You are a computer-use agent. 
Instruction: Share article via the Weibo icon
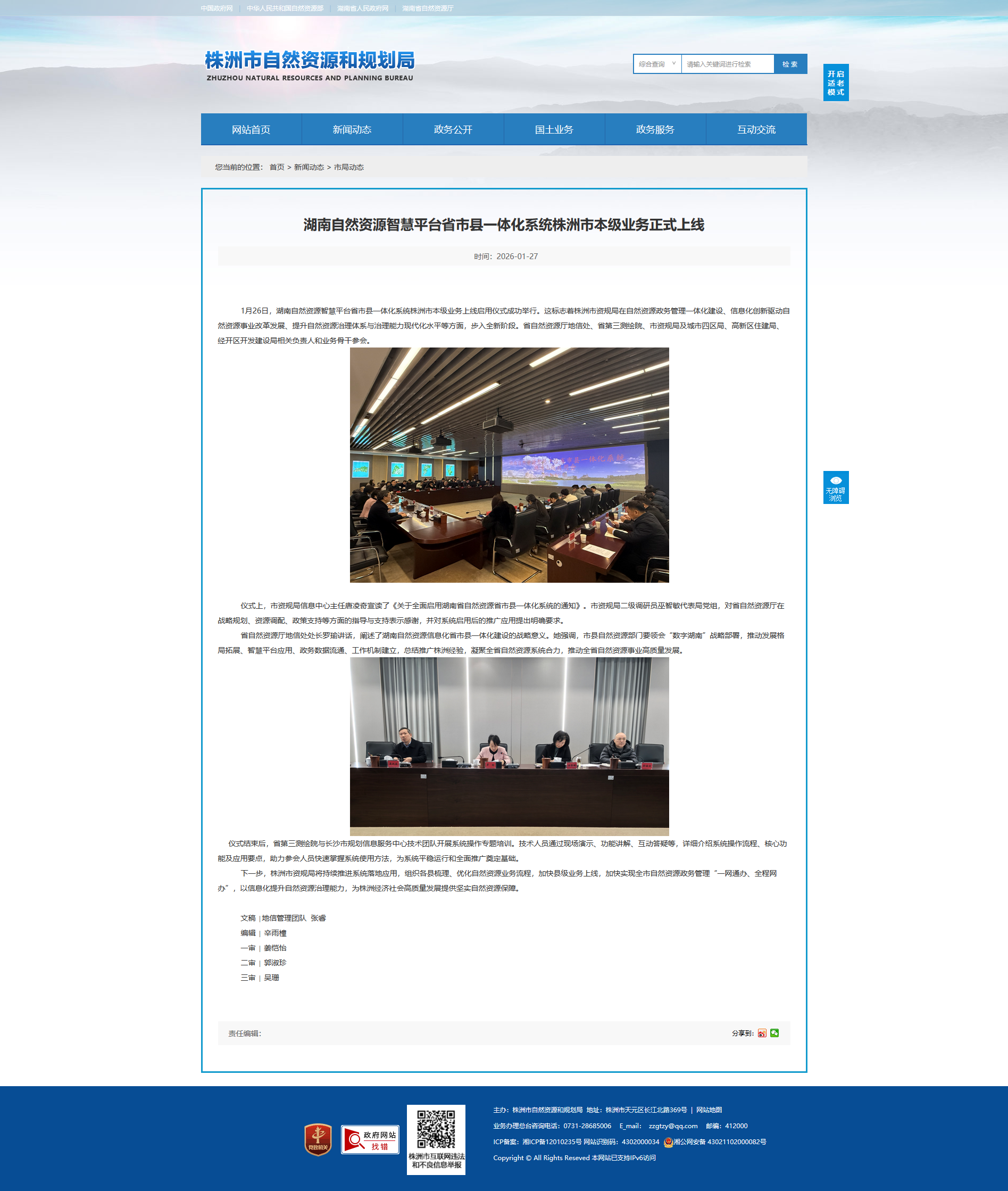pyautogui.click(x=762, y=1032)
